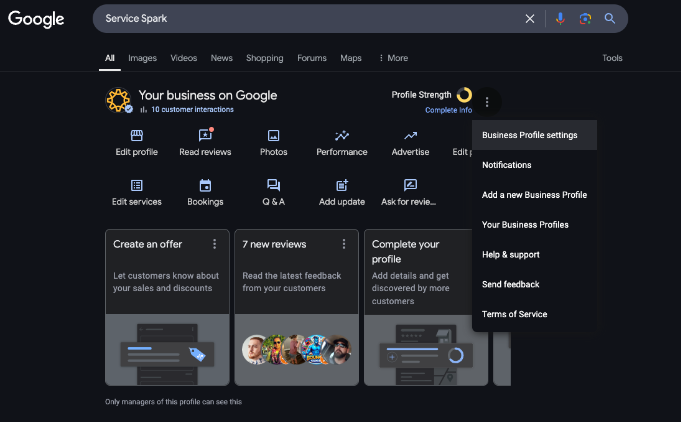Image resolution: width=681 pixels, height=422 pixels.
Task: Clear the search box text
Action: click(530, 18)
